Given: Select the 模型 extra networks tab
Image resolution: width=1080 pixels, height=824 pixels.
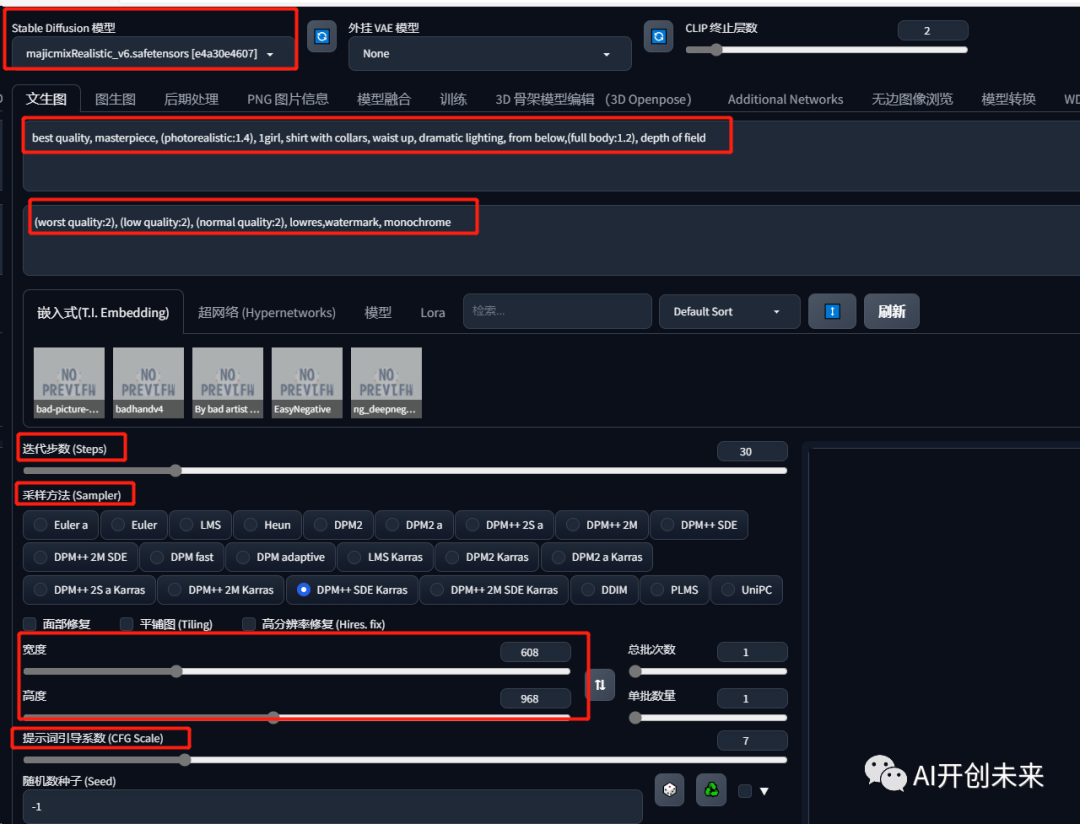Looking at the screenshot, I should coord(378,313).
